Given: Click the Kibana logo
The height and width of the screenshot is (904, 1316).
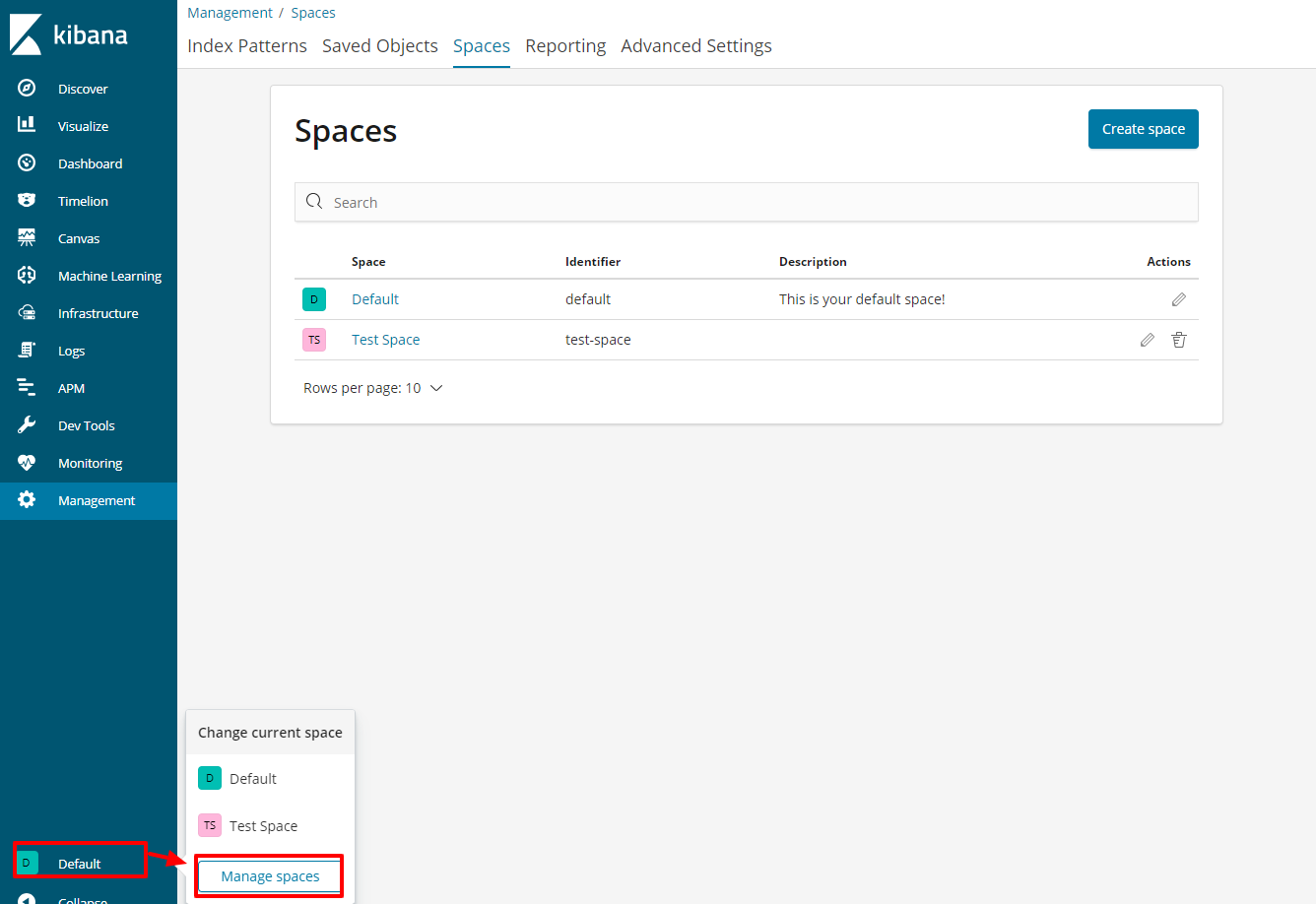Looking at the screenshot, I should coord(69,34).
